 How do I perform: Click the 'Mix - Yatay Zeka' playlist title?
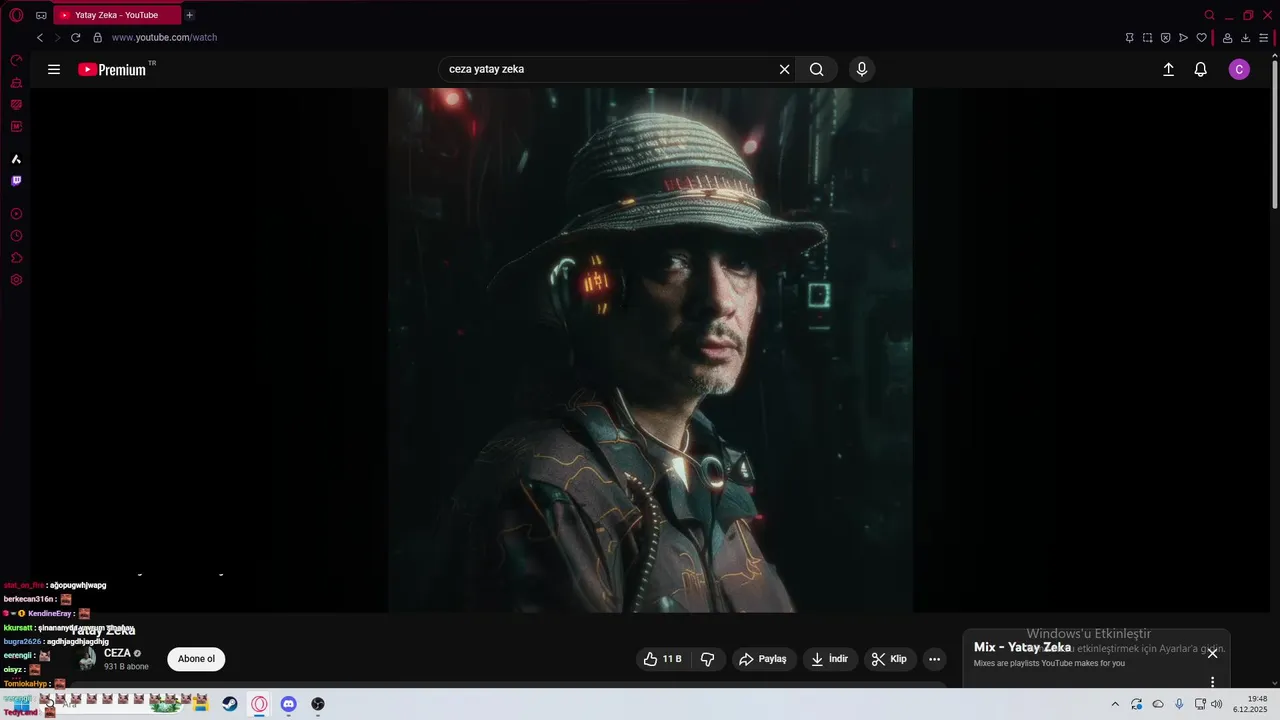[x=1022, y=648]
